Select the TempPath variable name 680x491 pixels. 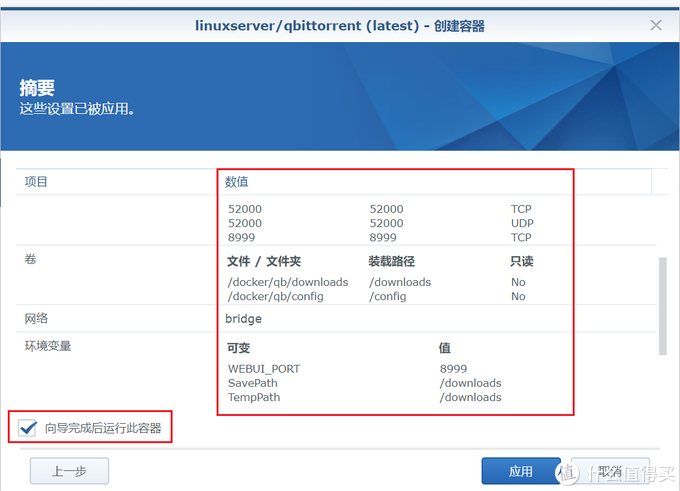254,397
